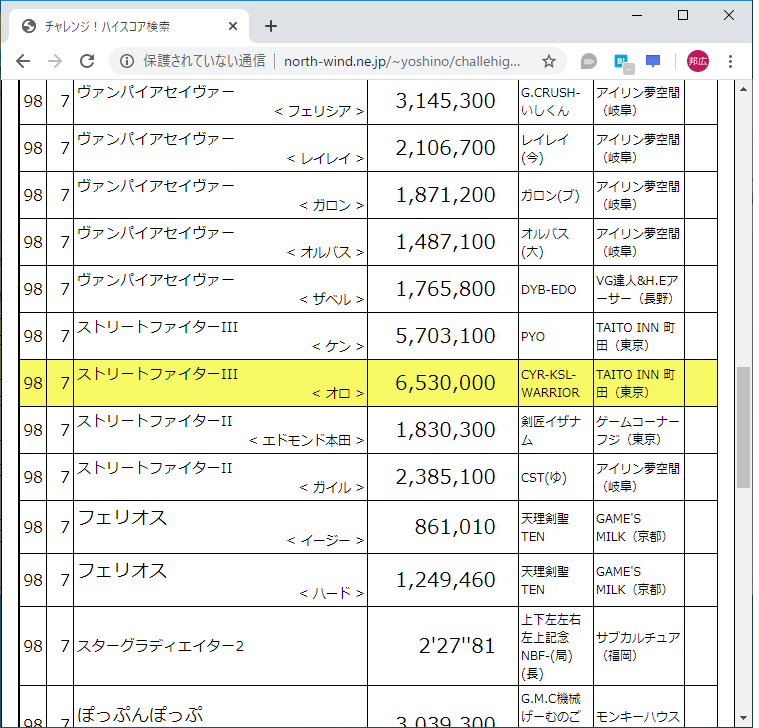
Task: Open Chrome's three-dot menu
Action: (730, 61)
